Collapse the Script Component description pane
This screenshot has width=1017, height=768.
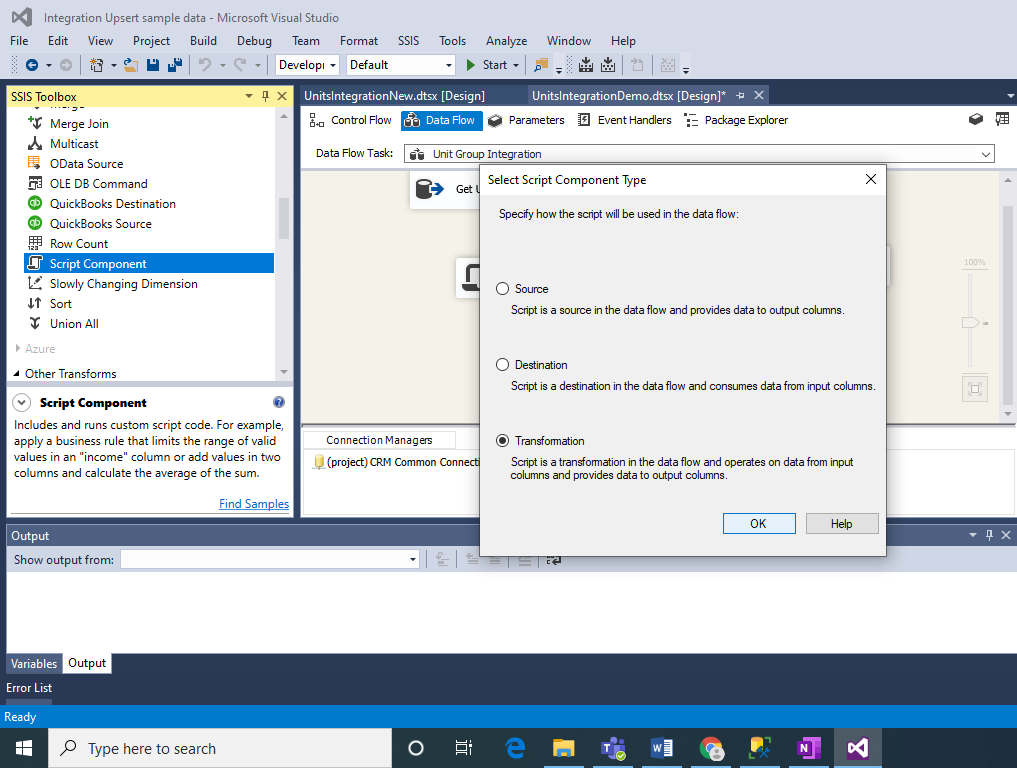pyautogui.click(x=21, y=403)
